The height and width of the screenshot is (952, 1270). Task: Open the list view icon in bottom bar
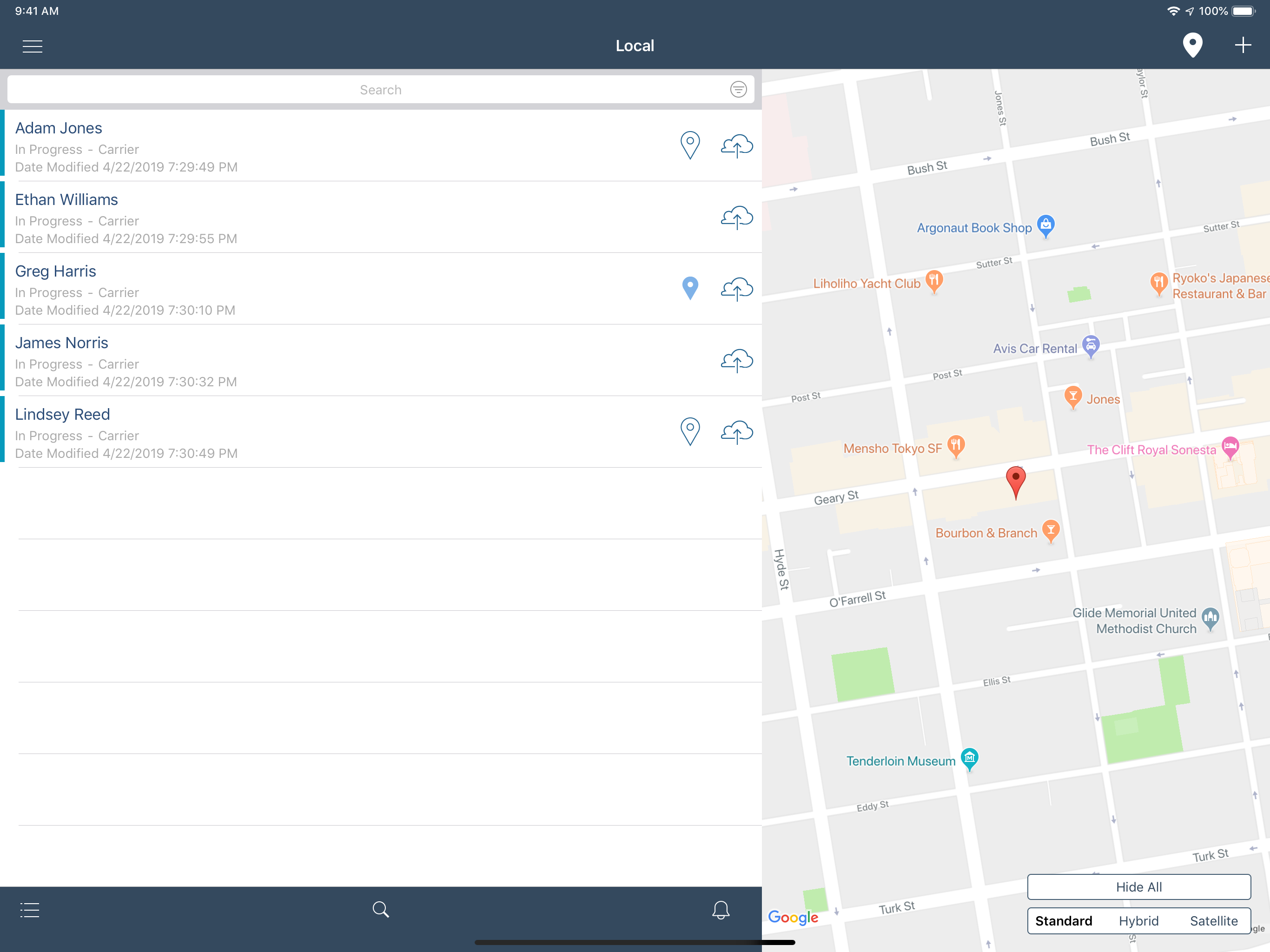coord(30,910)
